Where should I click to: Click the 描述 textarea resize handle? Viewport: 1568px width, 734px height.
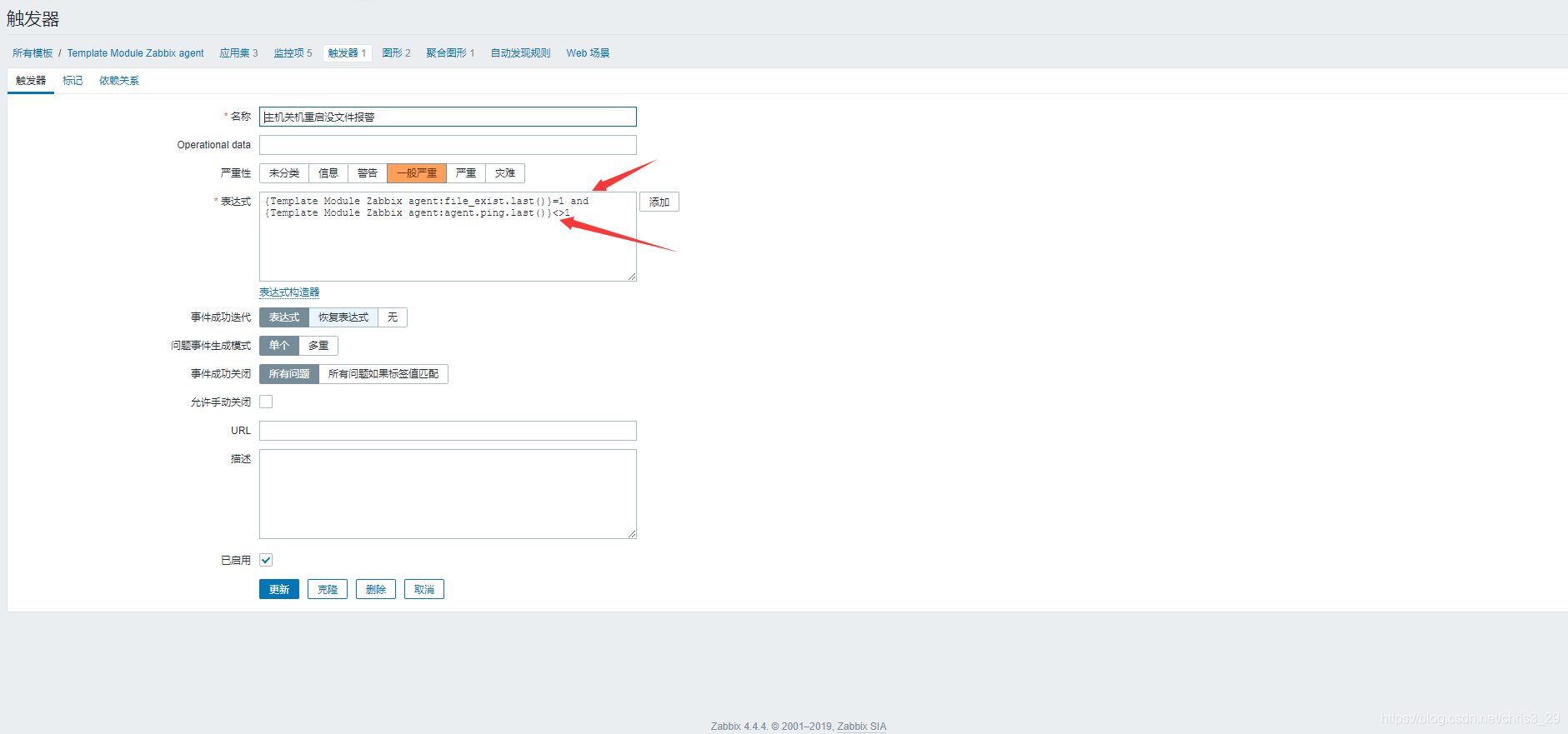[632, 534]
